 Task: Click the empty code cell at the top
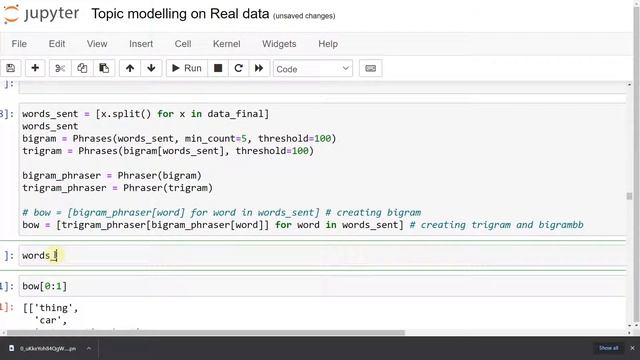(x=322, y=87)
